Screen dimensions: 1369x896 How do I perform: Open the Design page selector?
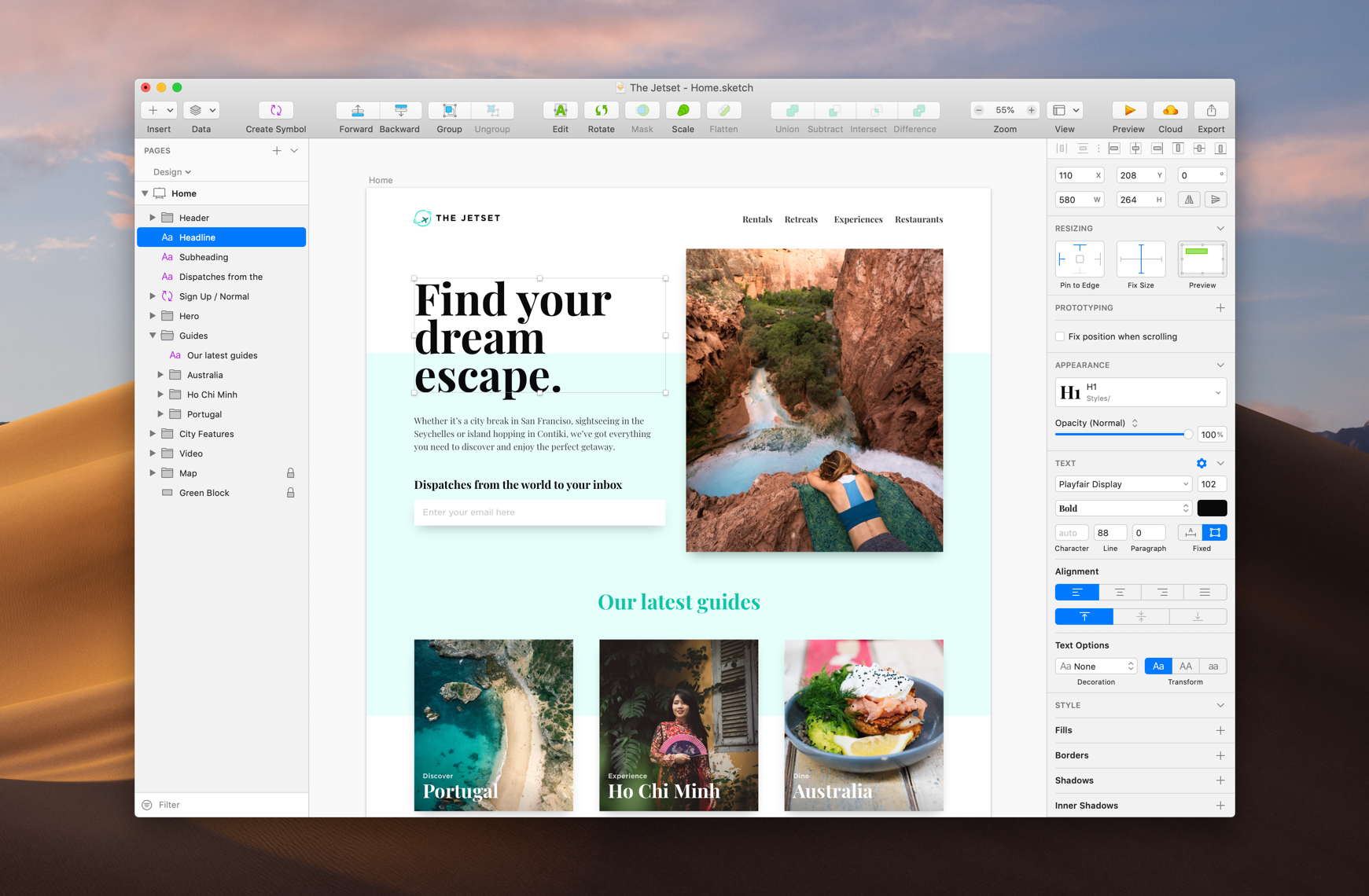click(171, 172)
